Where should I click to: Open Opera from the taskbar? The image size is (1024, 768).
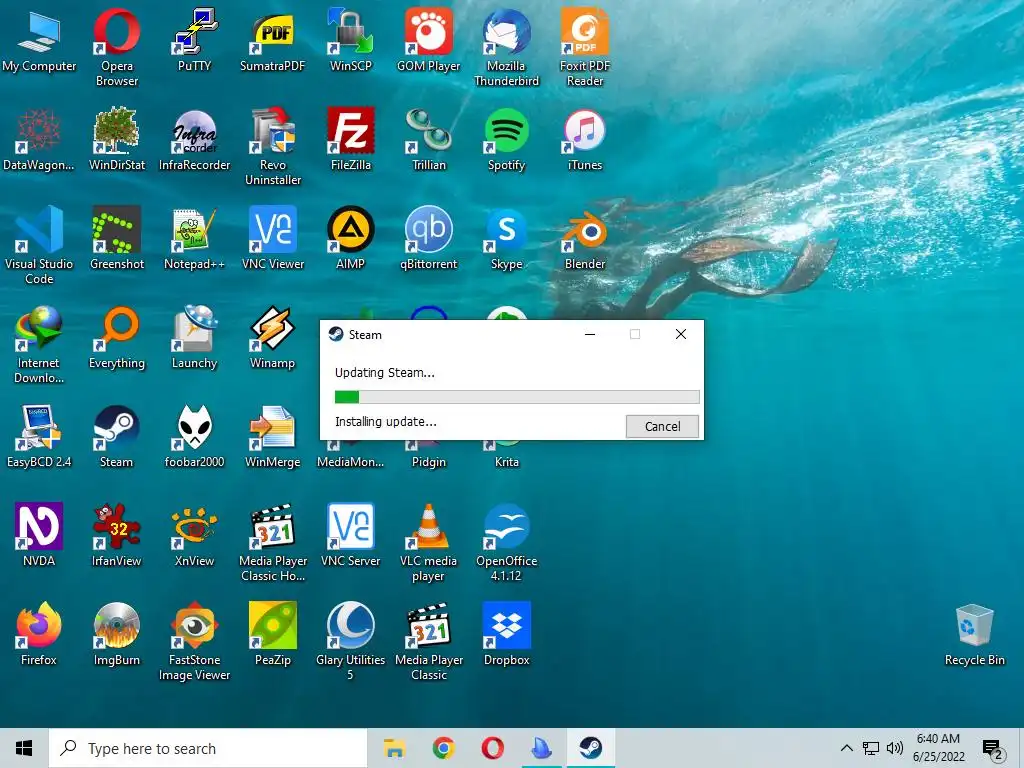(492, 748)
